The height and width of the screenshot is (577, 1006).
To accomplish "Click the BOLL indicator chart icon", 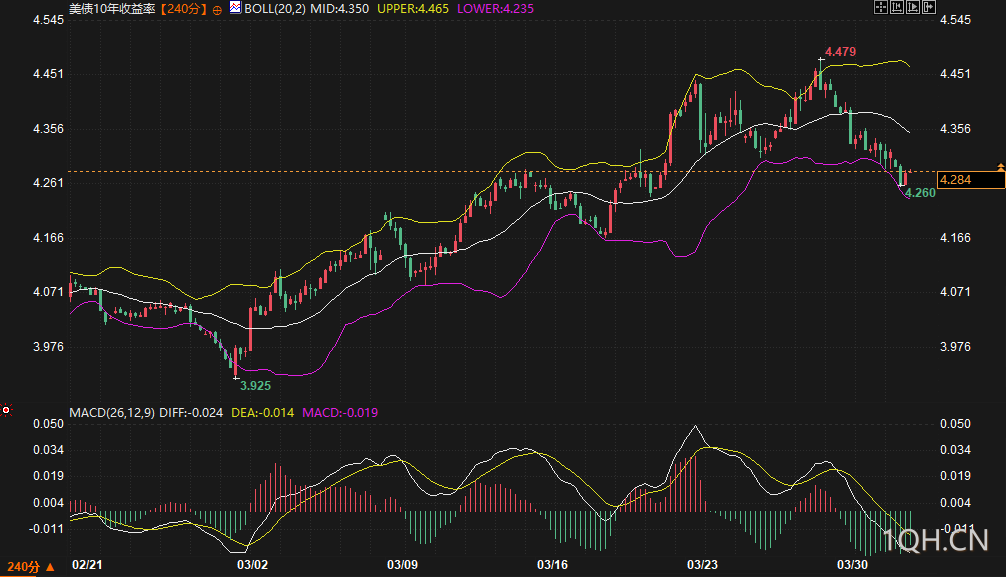I will coord(235,7).
